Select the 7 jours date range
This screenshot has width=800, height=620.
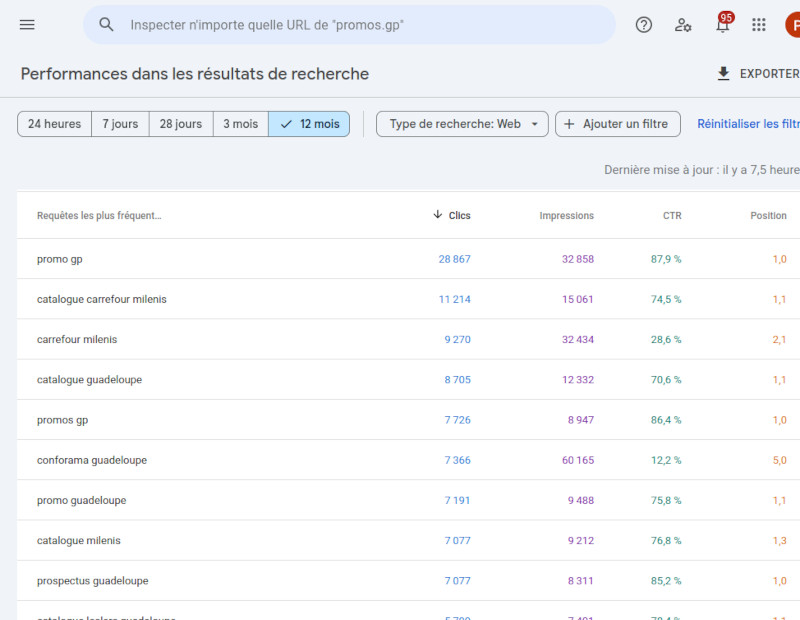(x=120, y=124)
